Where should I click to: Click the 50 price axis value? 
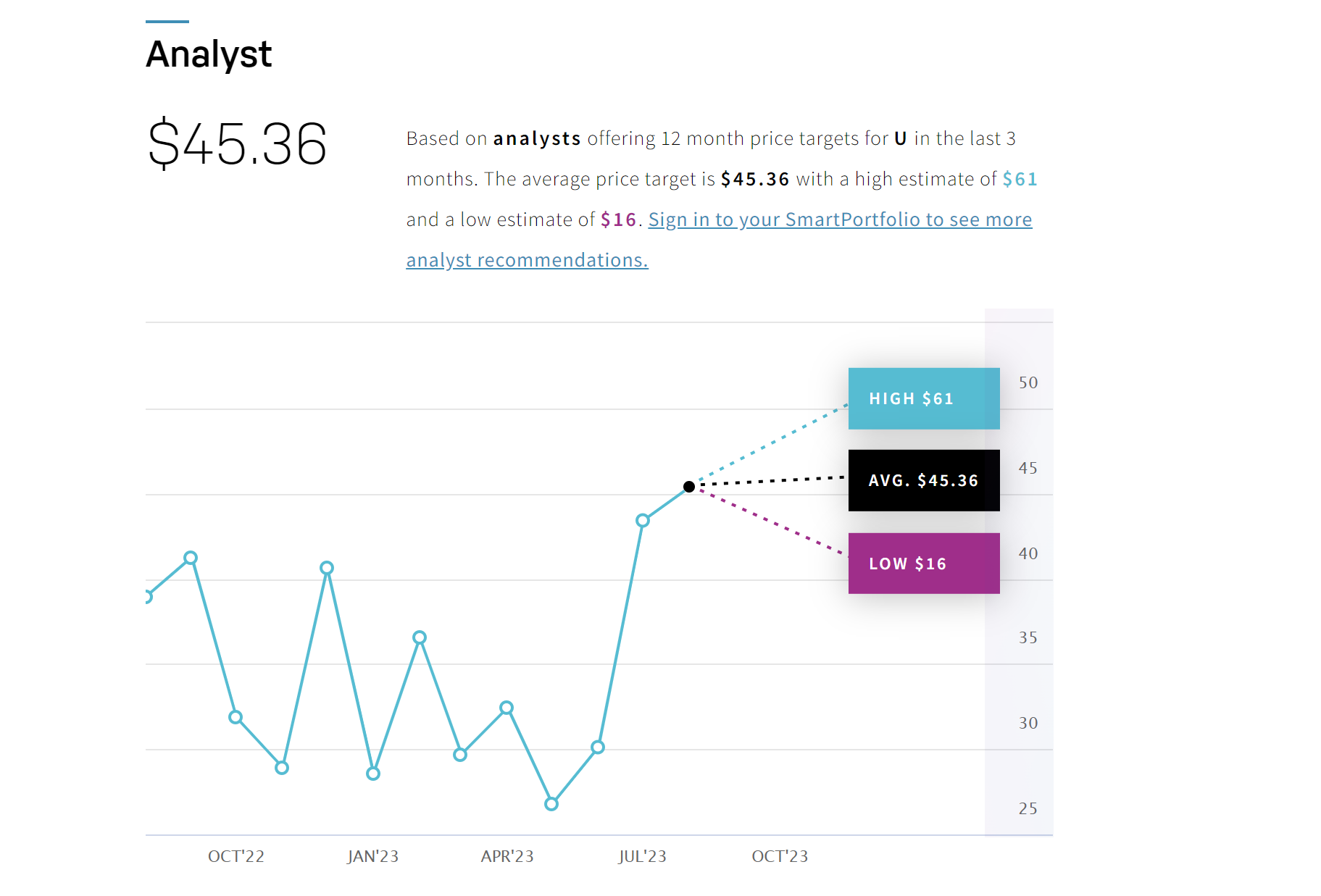point(1028,382)
